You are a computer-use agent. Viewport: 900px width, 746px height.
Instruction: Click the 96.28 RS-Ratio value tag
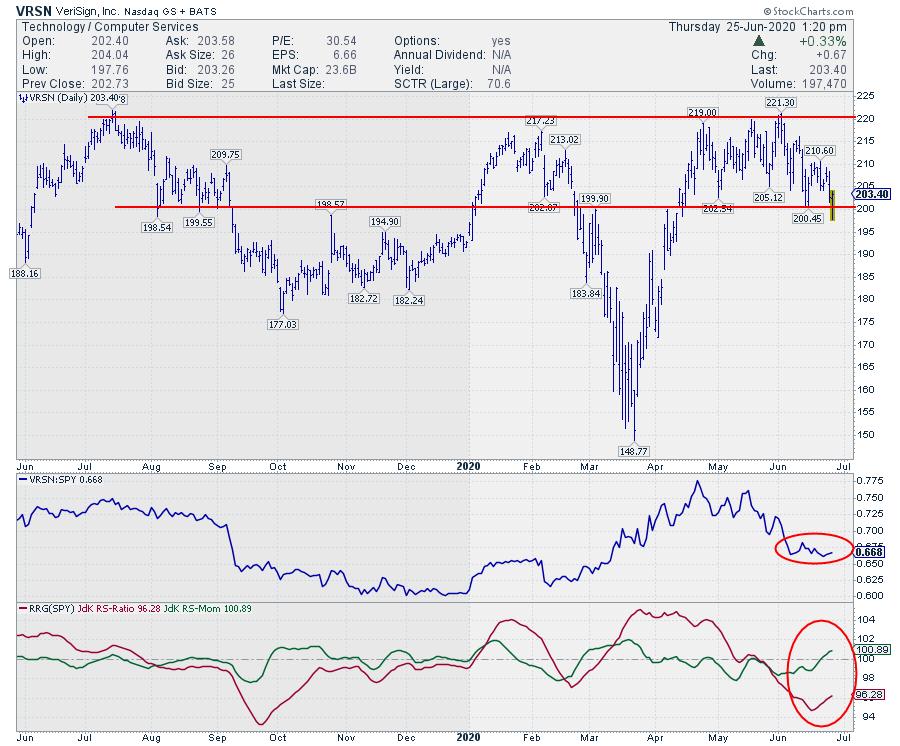point(869,694)
